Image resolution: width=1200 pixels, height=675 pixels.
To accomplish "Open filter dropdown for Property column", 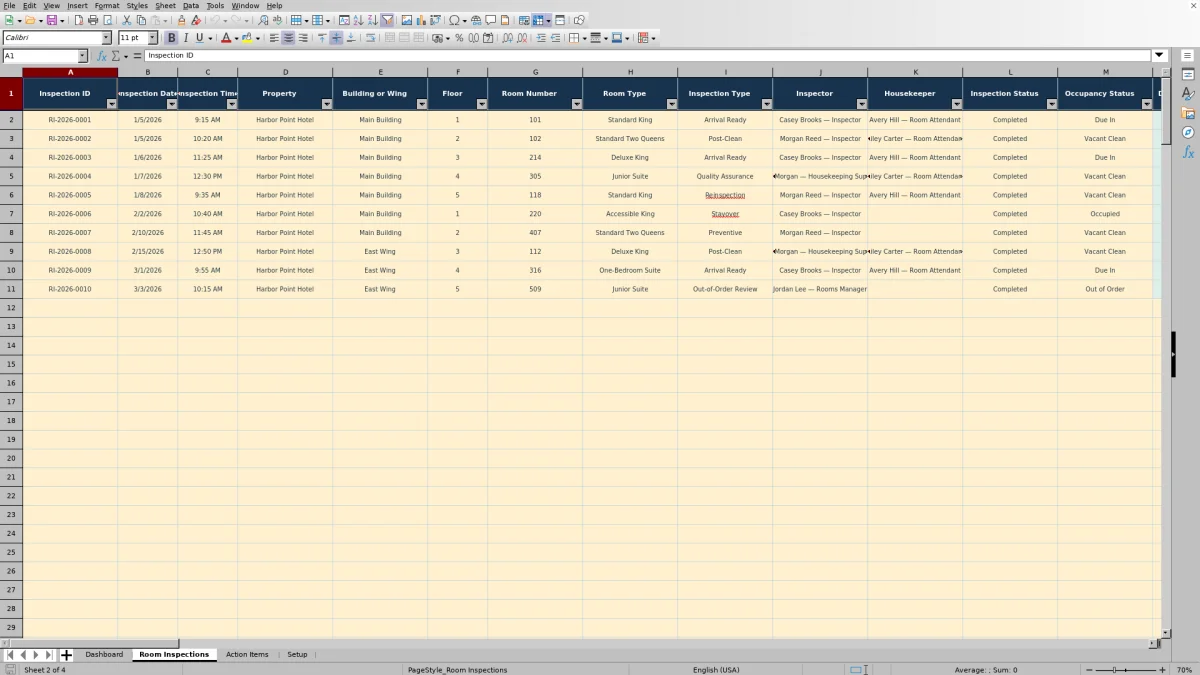I will tap(327, 104).
